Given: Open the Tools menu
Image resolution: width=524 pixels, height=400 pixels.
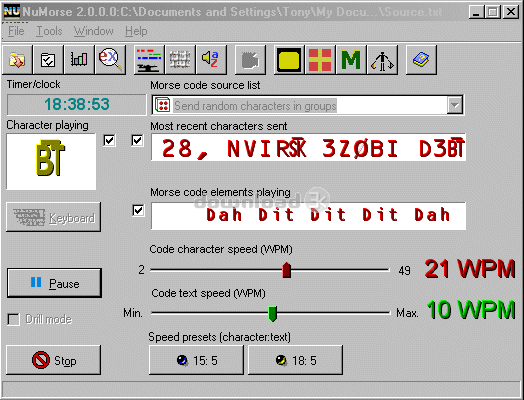Looking at the screenshot, I should click(49, 31).
